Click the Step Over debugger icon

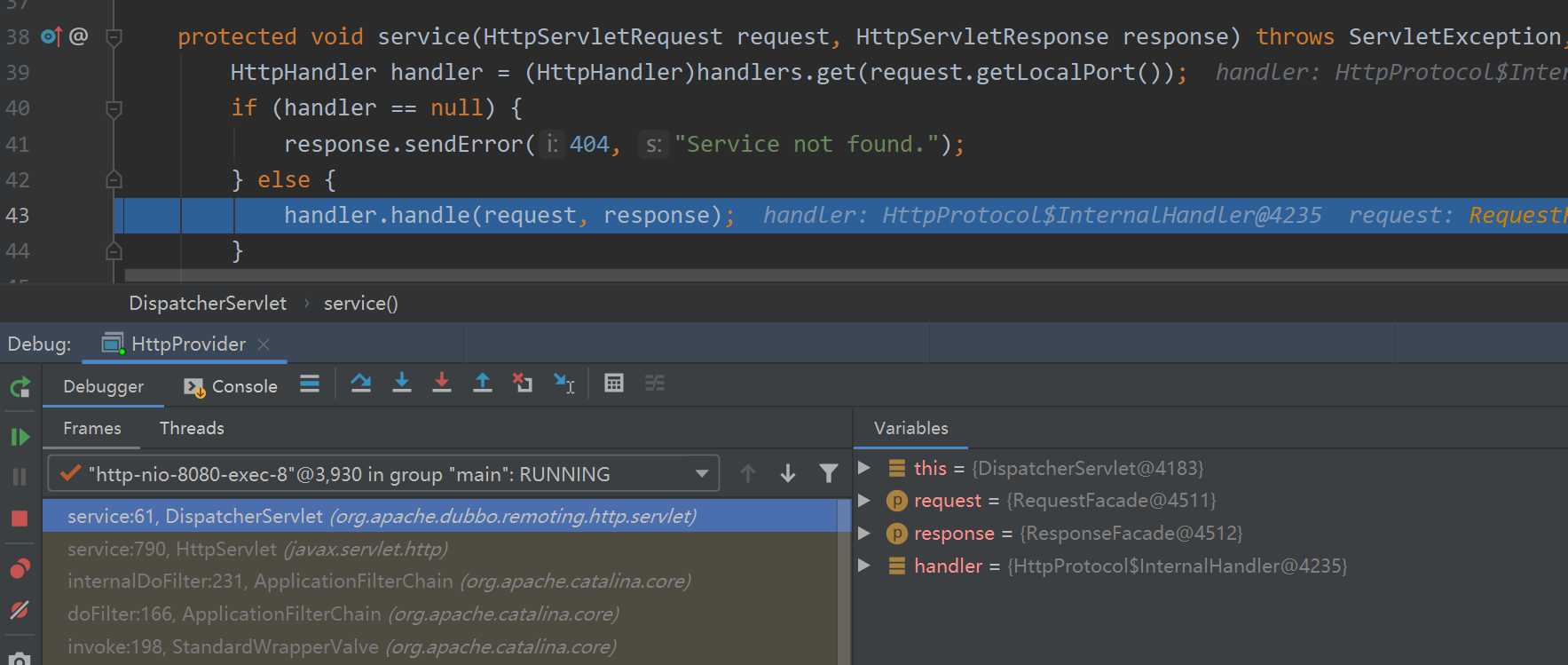[x=361, y=384]
